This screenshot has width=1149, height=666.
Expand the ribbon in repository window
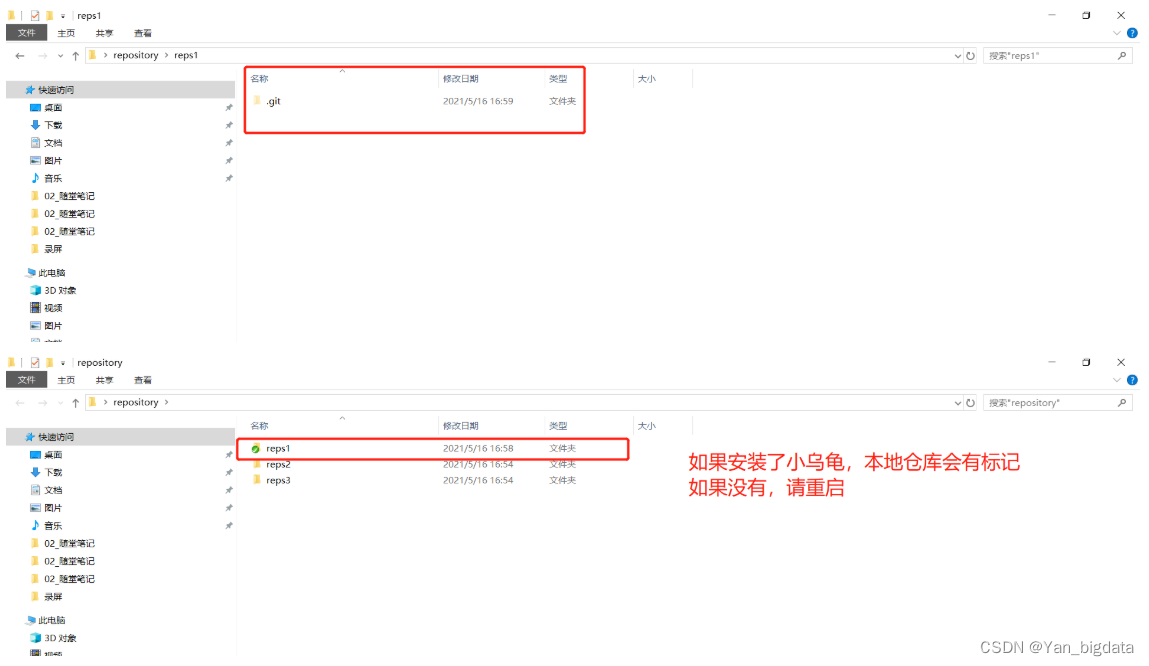coord(1116,380)
